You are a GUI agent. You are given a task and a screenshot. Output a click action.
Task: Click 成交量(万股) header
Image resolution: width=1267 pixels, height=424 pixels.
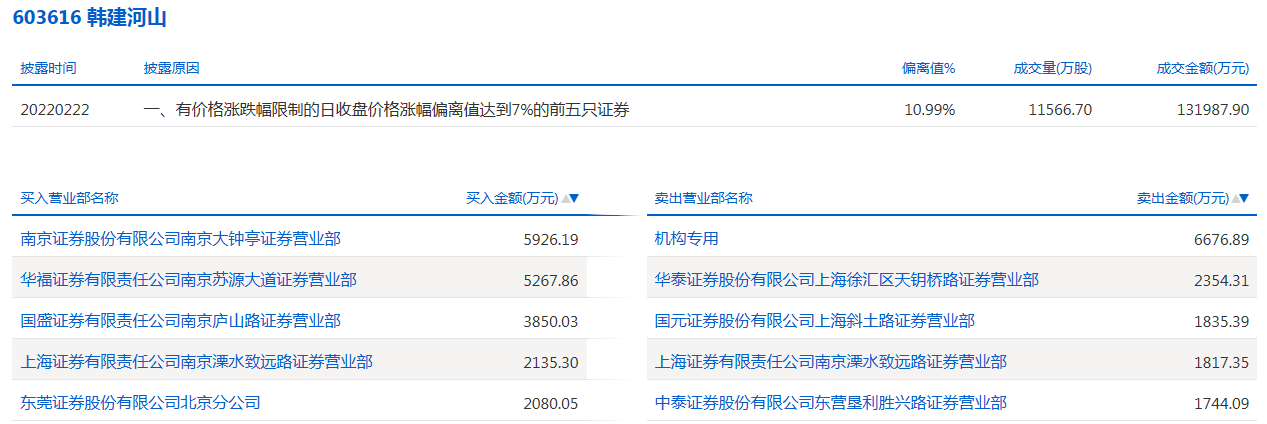point(1052,68)
